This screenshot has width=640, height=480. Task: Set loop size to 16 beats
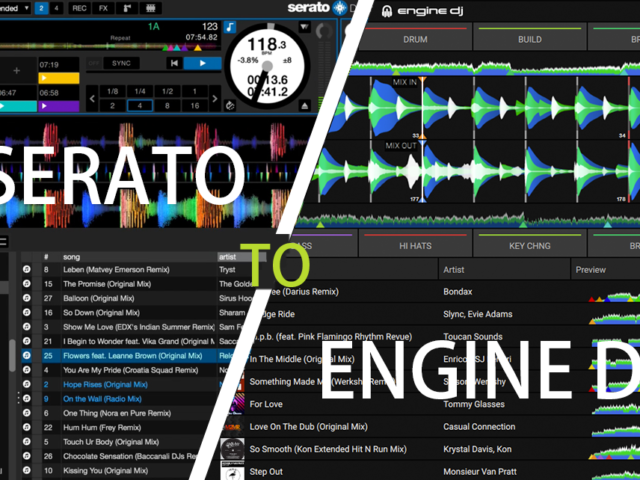pyautogui.click(x=195, y=106)
